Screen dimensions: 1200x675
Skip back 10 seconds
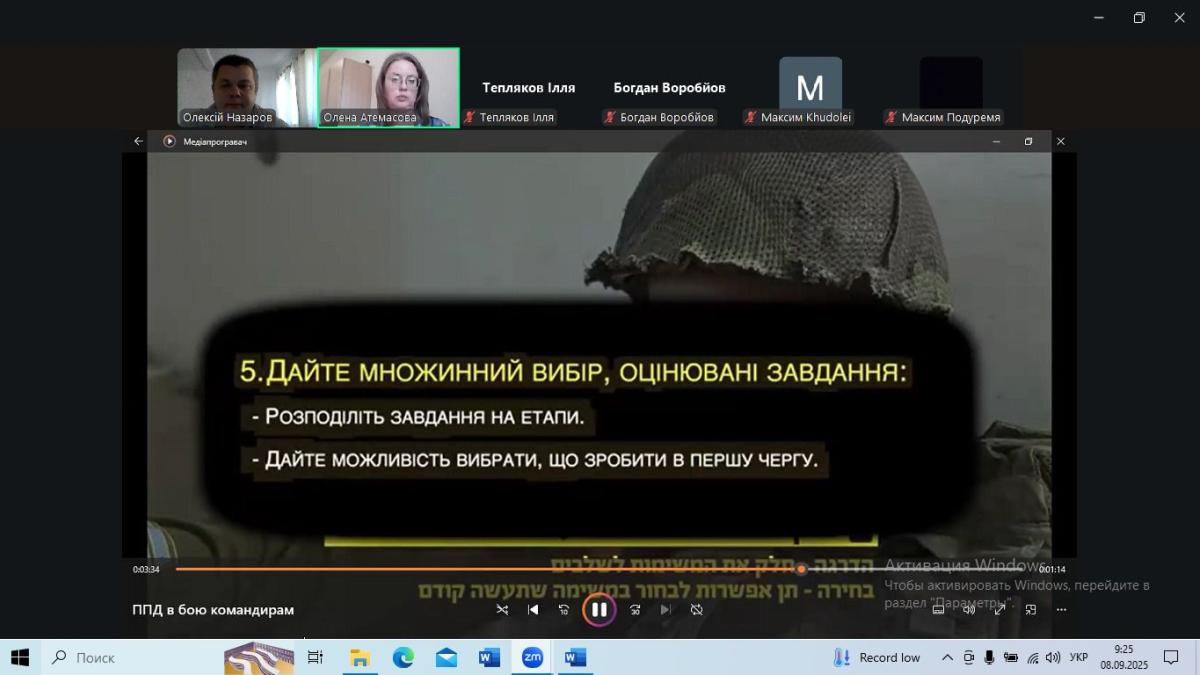(564, 609)
